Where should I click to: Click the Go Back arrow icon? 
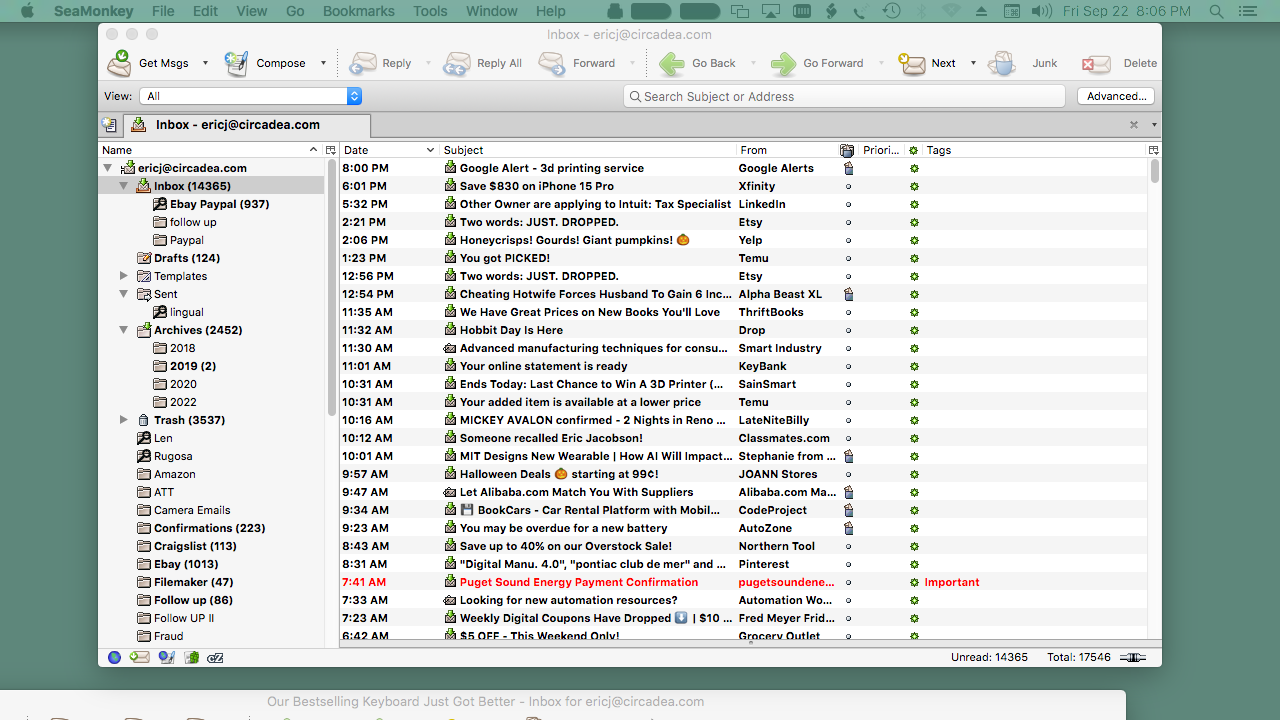[x=673, y=63]
